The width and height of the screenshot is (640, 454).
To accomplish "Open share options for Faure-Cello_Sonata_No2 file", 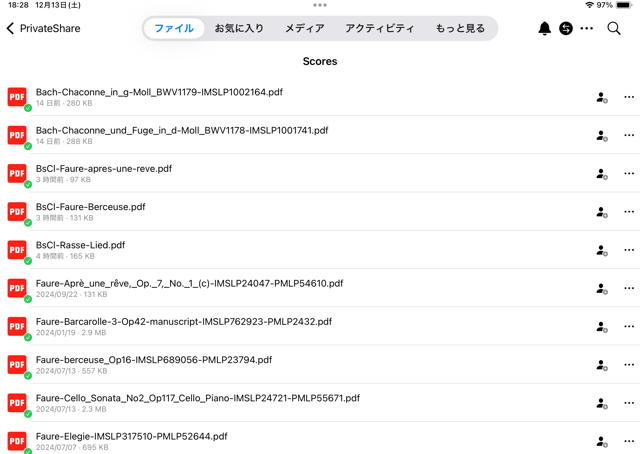I will (601, 403).
